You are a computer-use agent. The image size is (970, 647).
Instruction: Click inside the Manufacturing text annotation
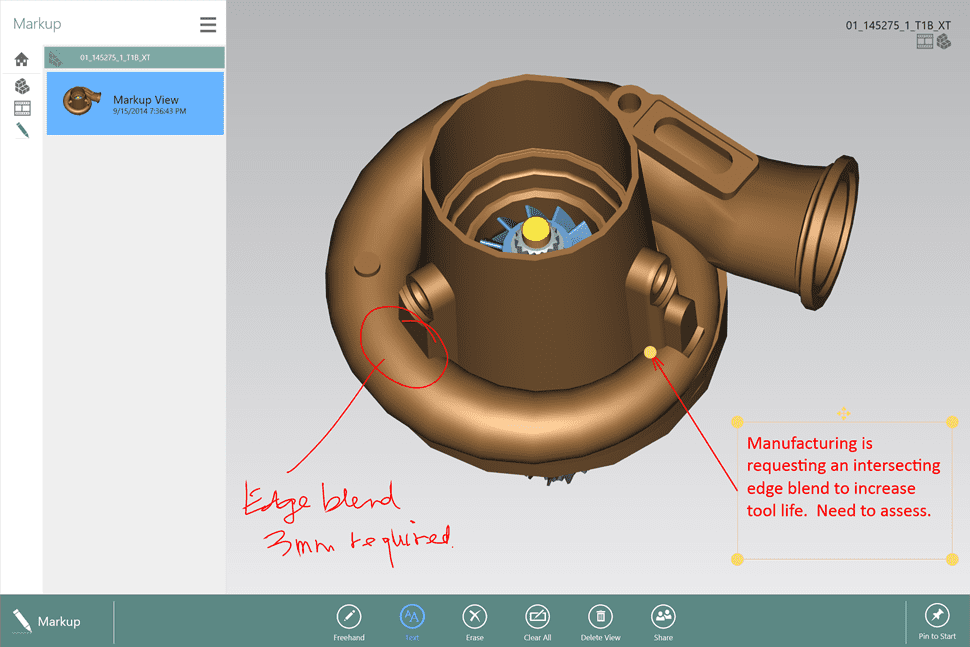coord(843,477)
